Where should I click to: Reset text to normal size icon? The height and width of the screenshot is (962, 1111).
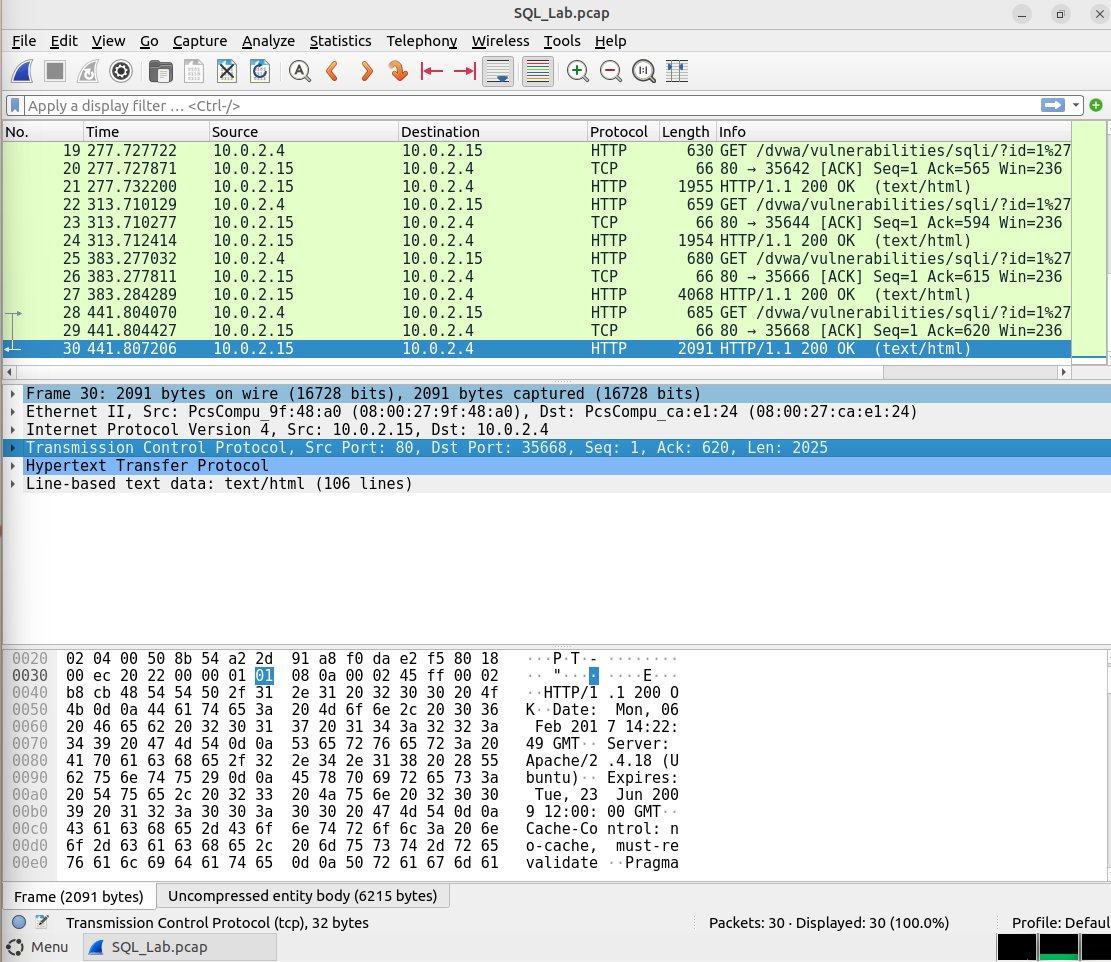click(x=643, y=72)
